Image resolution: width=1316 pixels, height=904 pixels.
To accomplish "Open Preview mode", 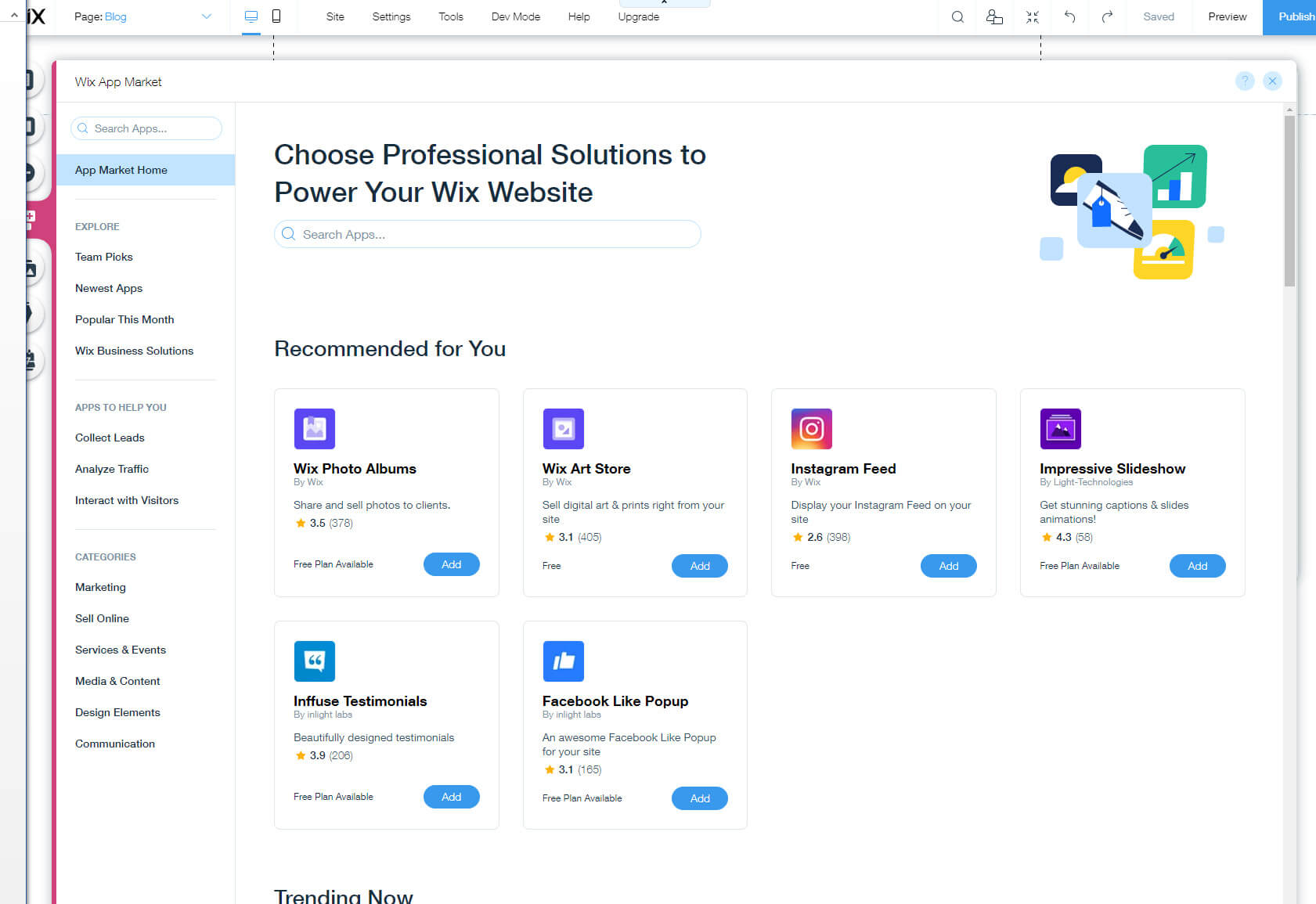I will [x=1227, y=16].
